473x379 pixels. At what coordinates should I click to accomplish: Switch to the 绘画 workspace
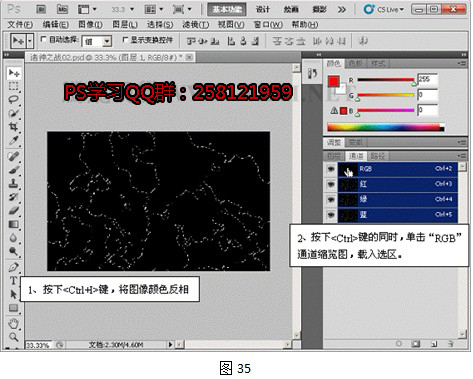tap(291, 9)
